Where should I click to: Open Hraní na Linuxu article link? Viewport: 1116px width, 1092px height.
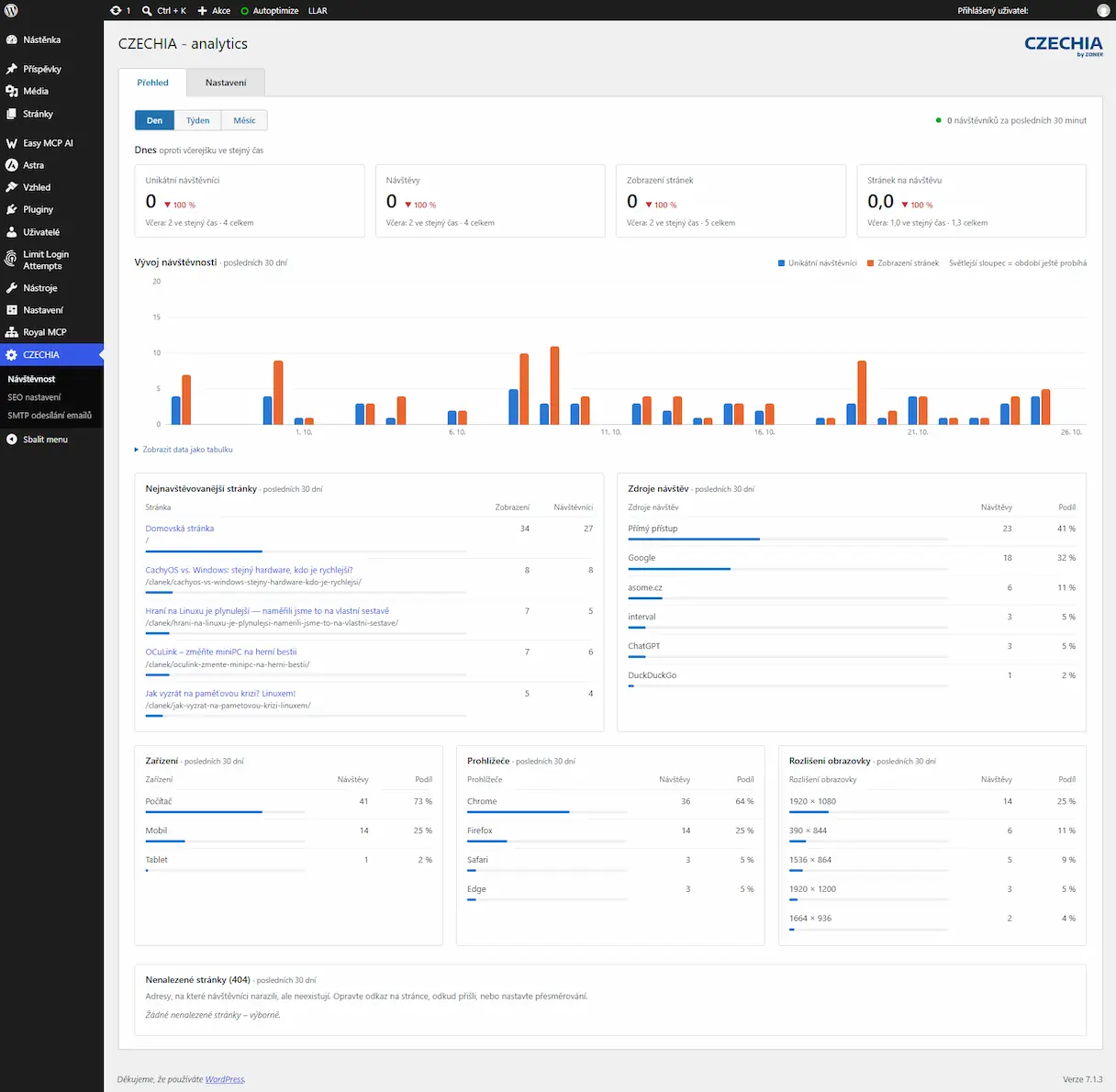pyautogui.click(x=267, y=611)
